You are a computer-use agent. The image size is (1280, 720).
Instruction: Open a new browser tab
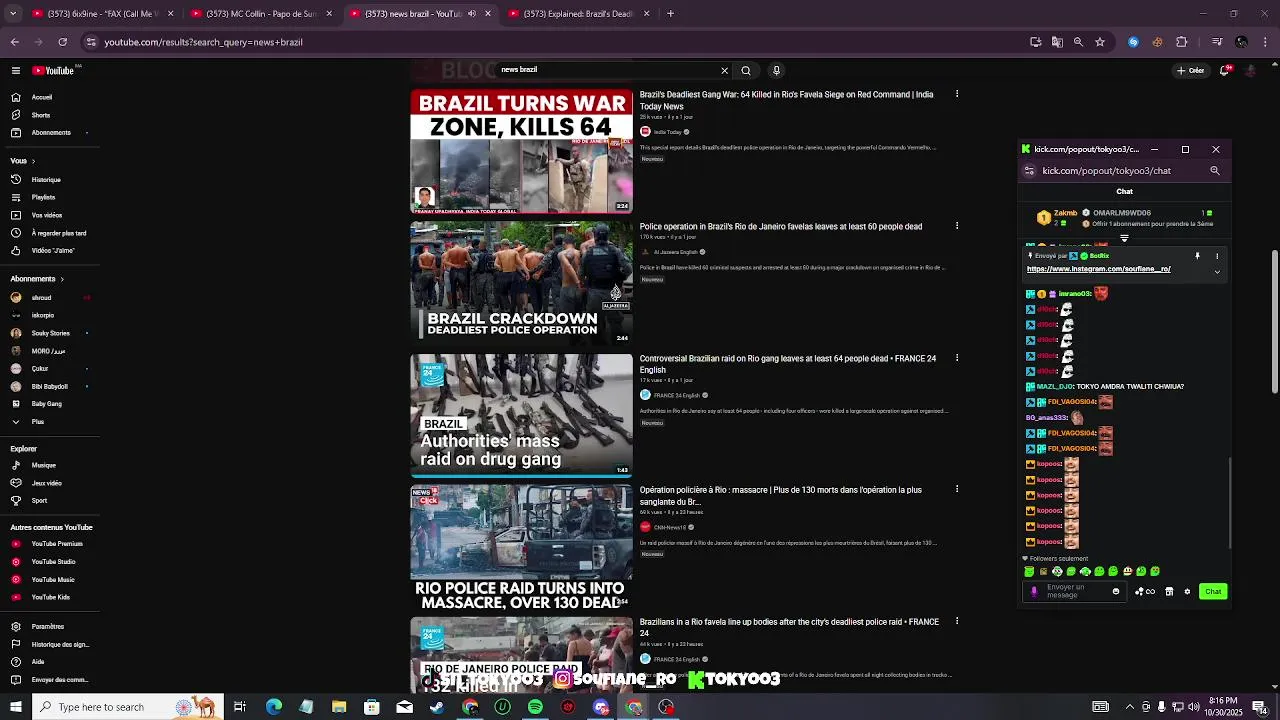tap(670, 14)
